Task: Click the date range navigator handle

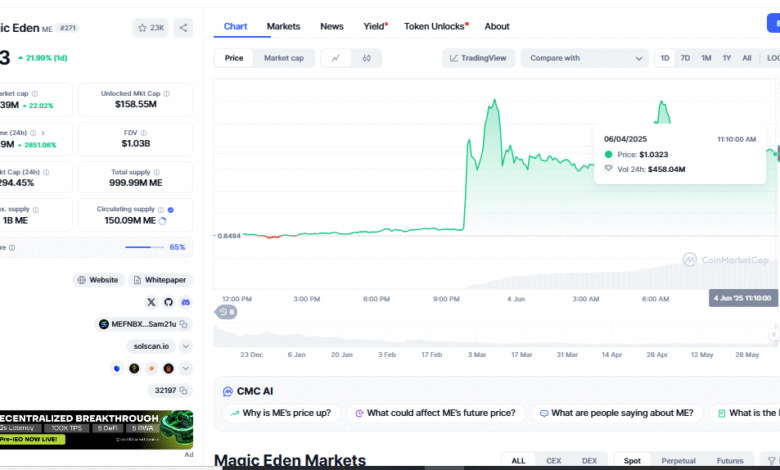Action: click(x=774, y=334)
